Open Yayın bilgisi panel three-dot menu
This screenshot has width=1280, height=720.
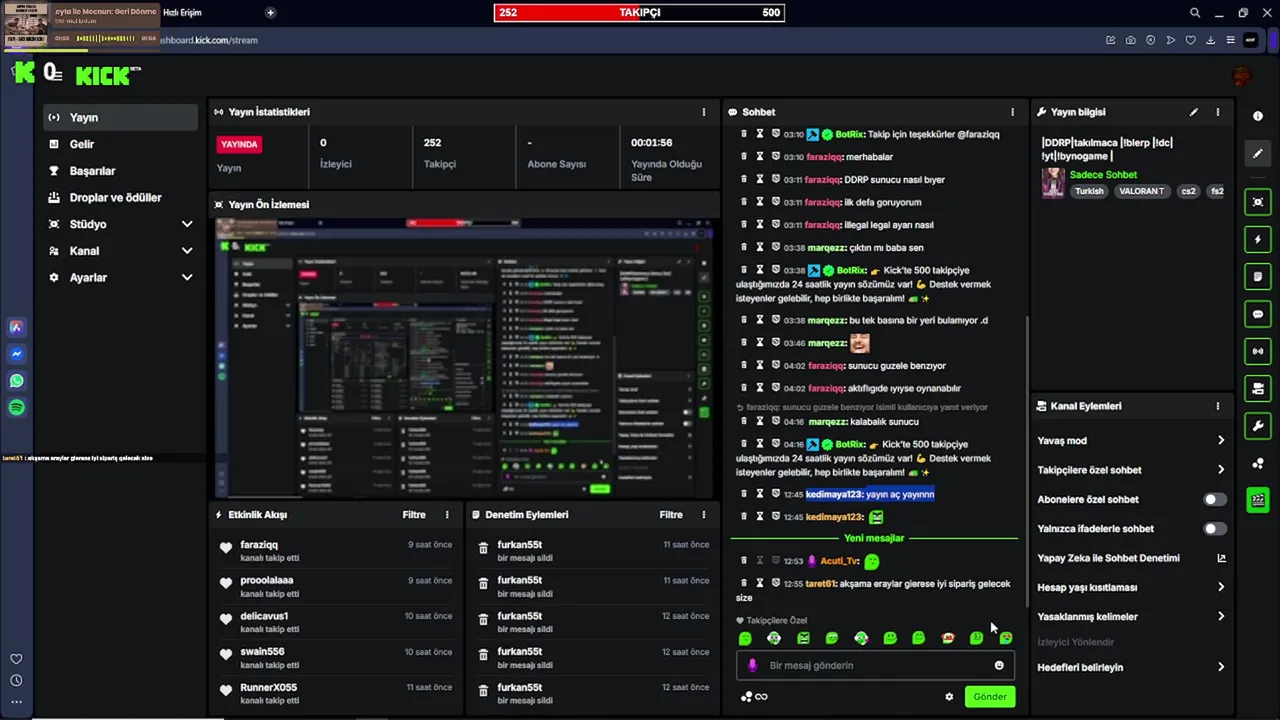(1217, 112)
